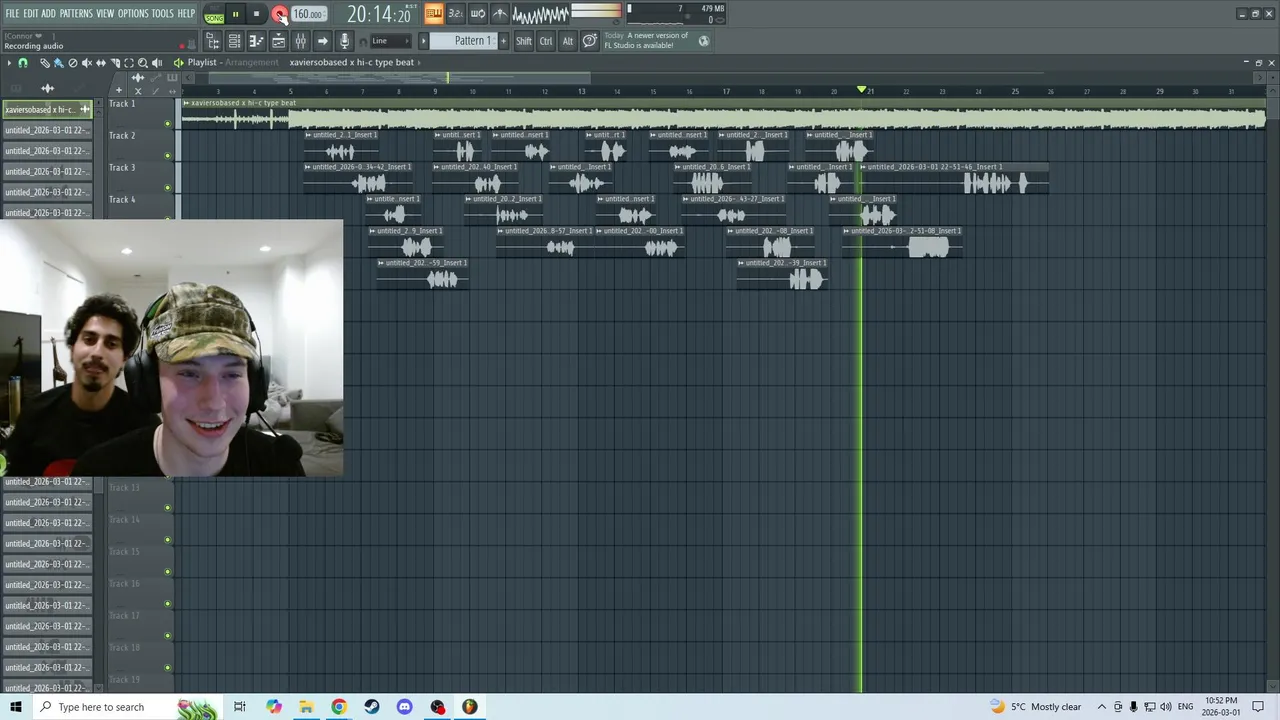Open the FILE menu
1280x720 pixels.
click(12, 13)
